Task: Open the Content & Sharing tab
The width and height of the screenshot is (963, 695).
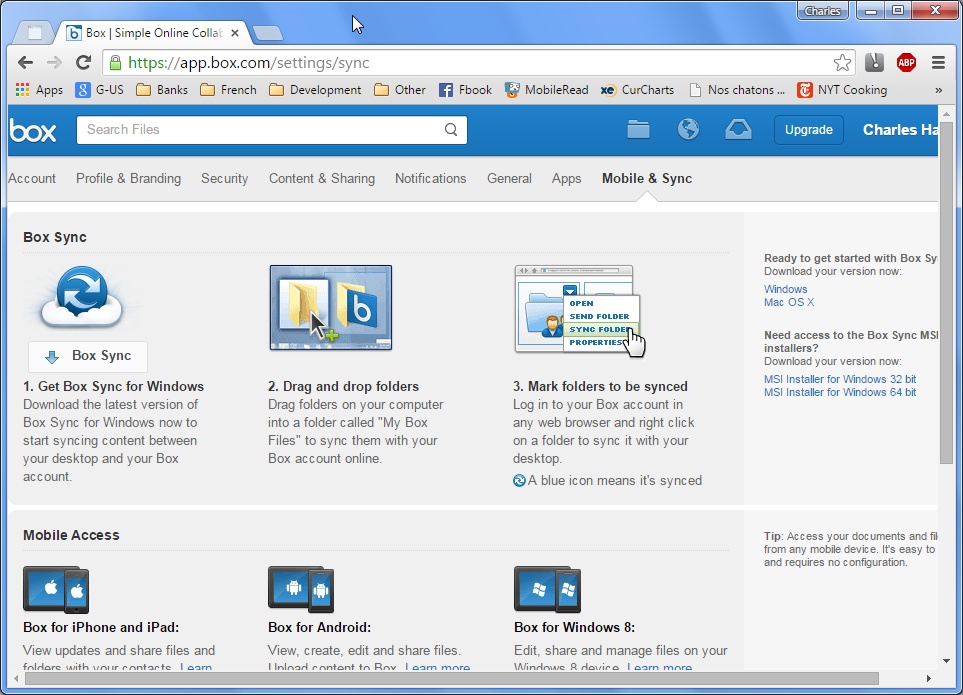Action: [322, 179]
